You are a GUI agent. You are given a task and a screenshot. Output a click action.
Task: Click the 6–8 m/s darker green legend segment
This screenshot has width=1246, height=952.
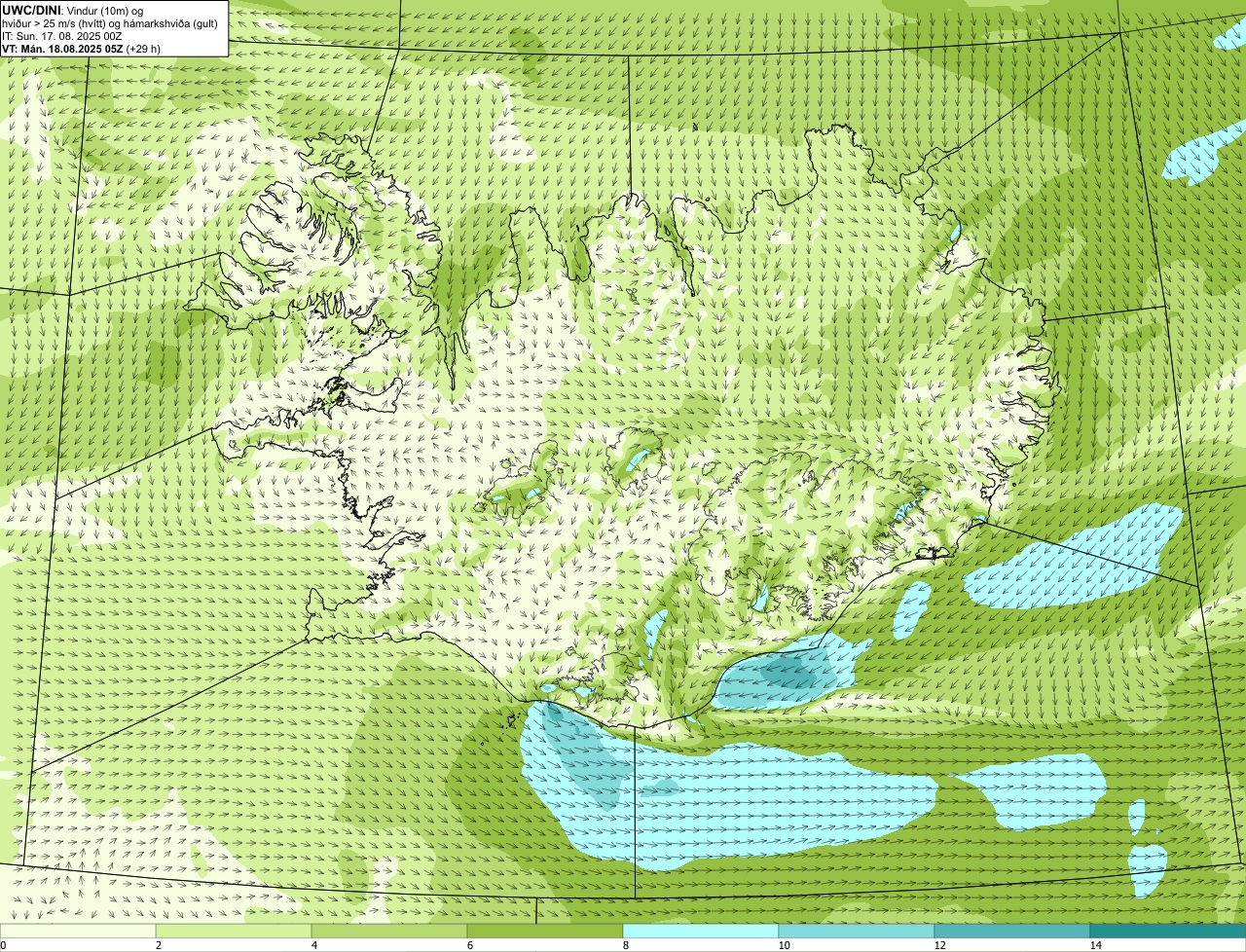click(x=545, y=931)
